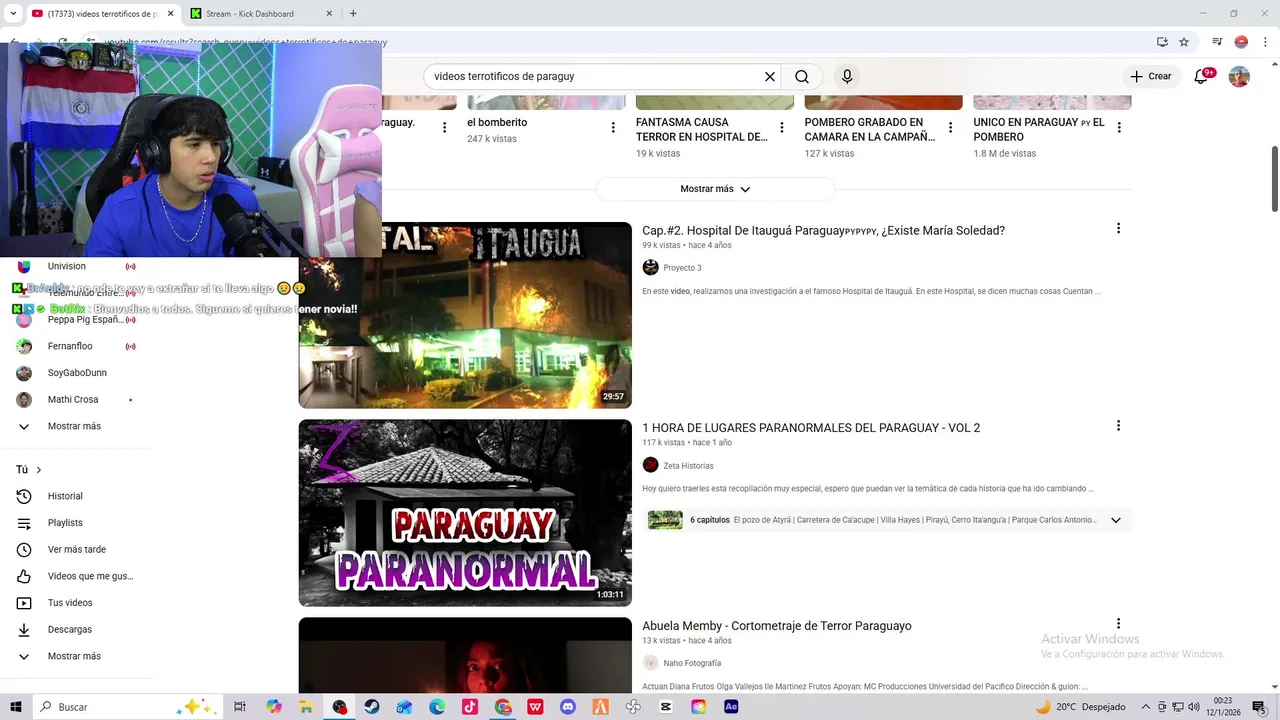Click the install/cast icon in address bar
Screen dimensions: 1280x720
click(x=1162, y=42)
